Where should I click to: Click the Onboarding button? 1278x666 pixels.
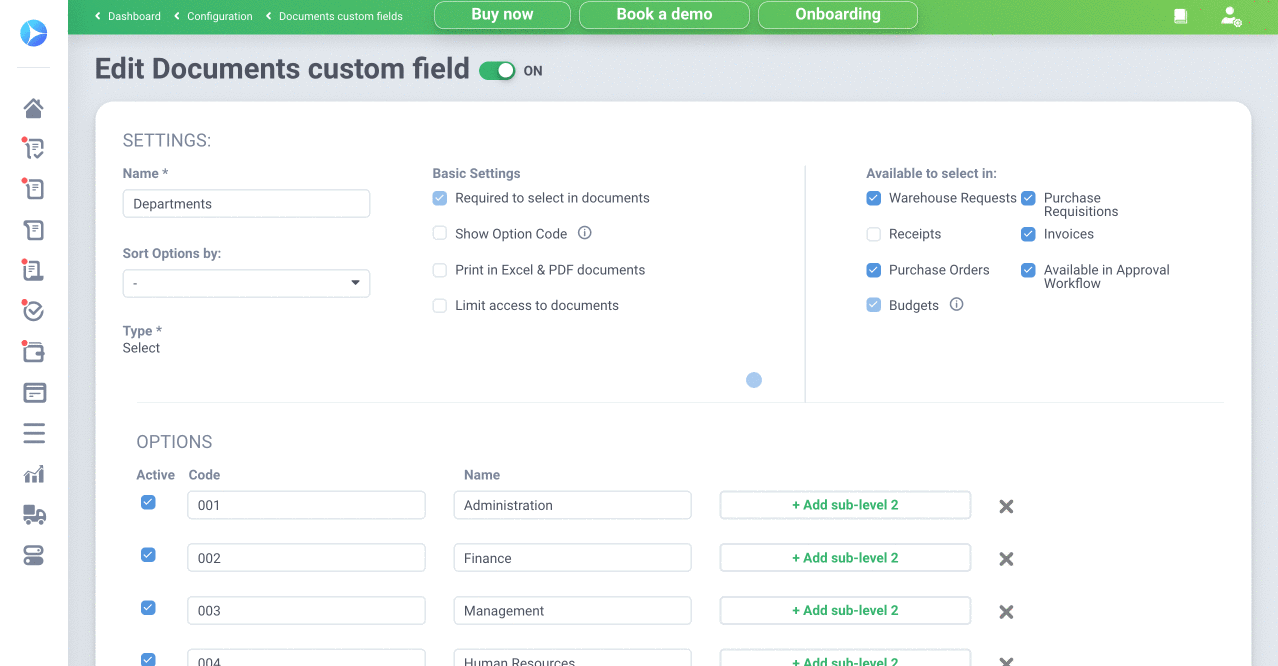[838, 15]
